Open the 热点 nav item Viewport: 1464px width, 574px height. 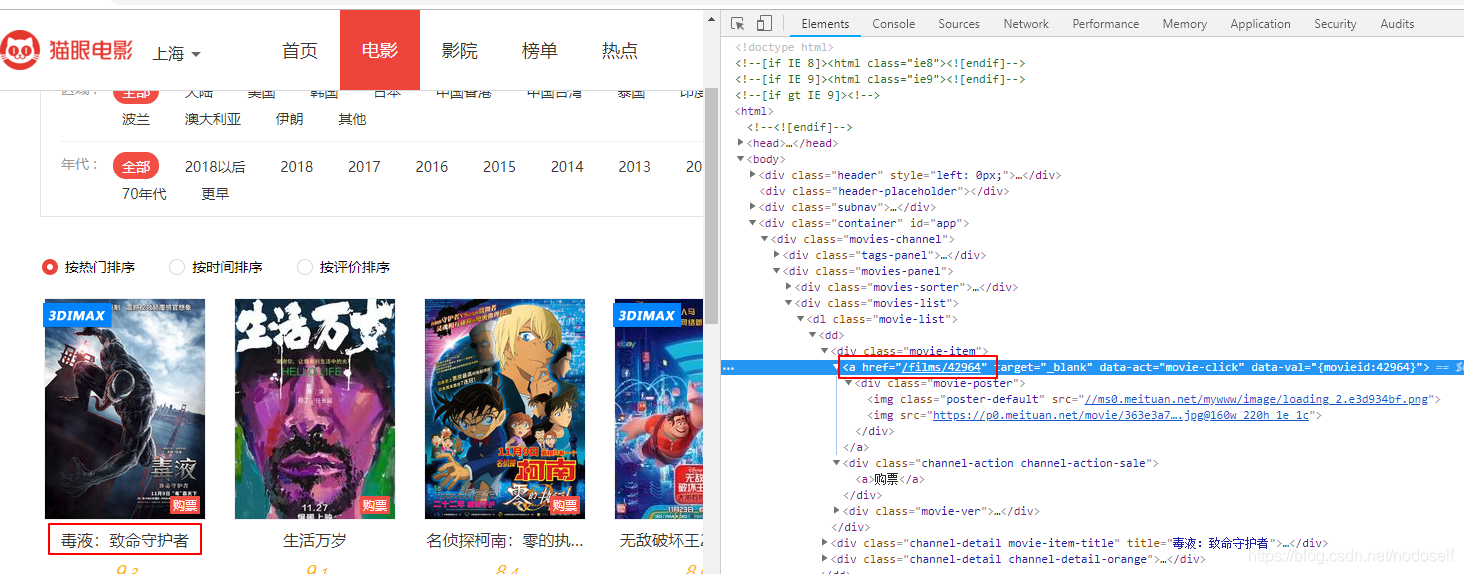[620, 50]
